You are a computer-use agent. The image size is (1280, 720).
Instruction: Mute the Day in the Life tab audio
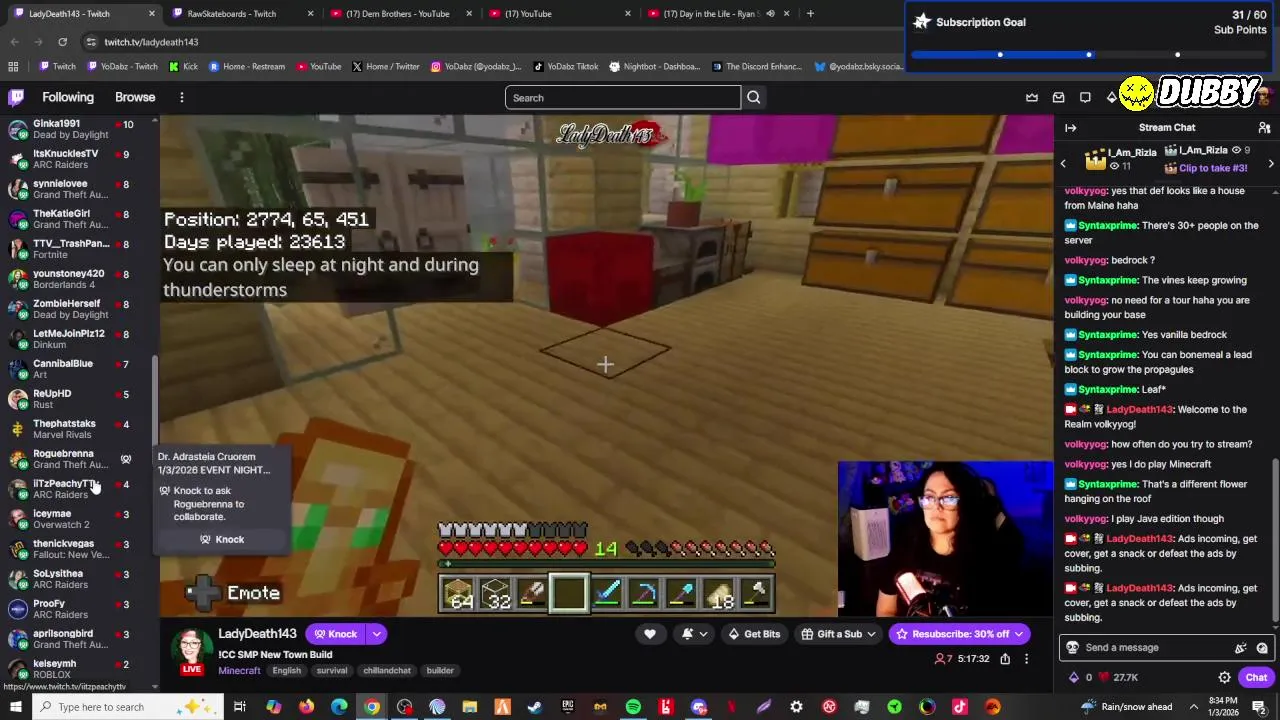tap(771, 14)
